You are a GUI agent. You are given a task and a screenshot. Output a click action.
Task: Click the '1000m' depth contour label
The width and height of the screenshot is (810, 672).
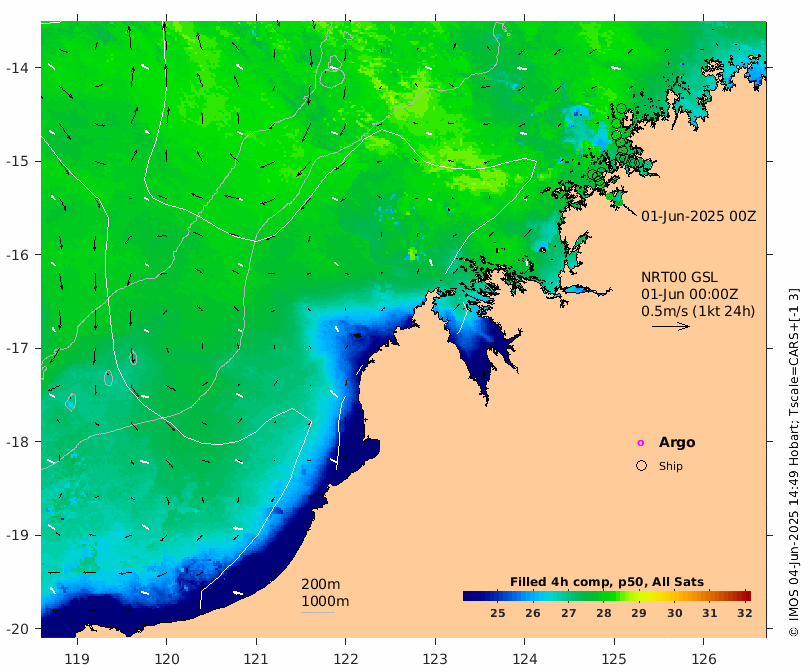325,601
